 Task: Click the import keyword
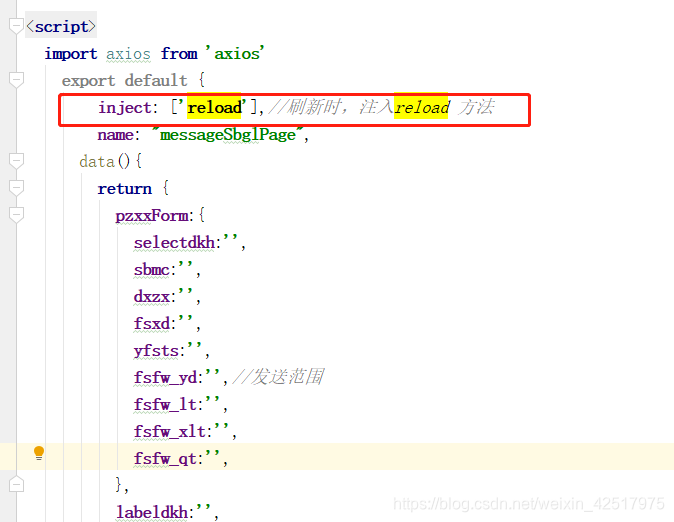coord(71,54)
